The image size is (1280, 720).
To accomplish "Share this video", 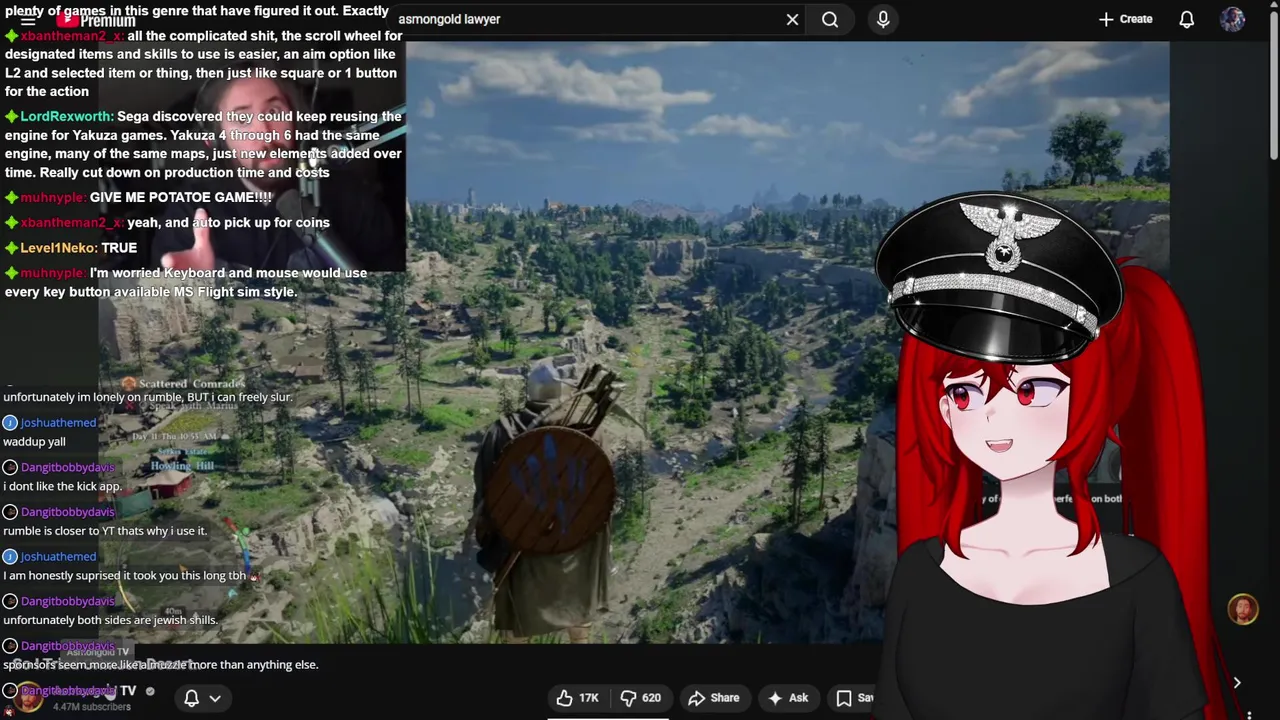I will (x=713, y=698).
